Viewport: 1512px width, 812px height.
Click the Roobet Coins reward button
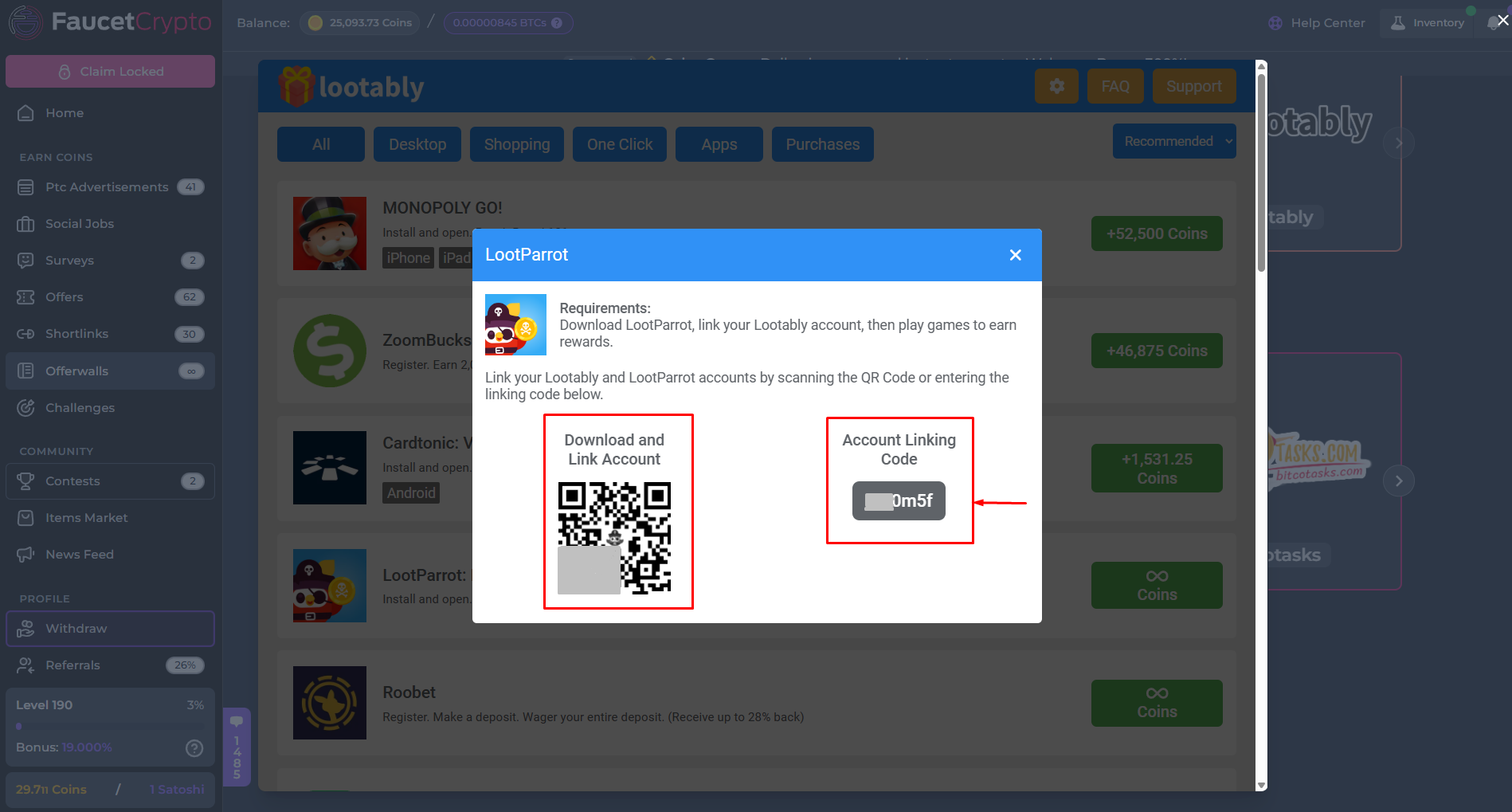click(1157, 703)
